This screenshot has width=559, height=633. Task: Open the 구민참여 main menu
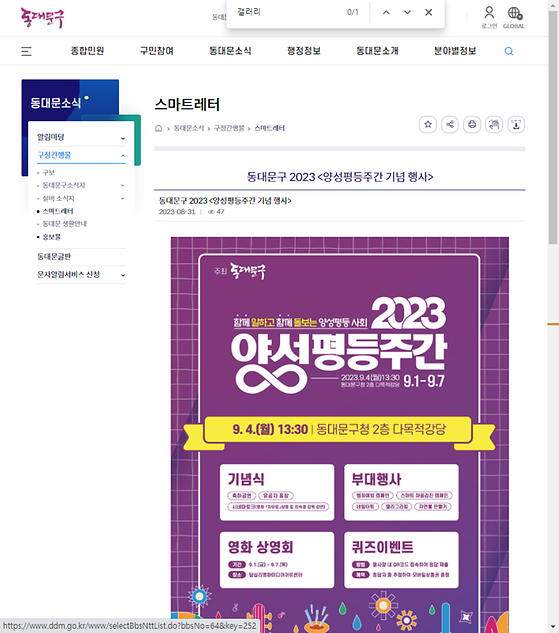point(157,51)
